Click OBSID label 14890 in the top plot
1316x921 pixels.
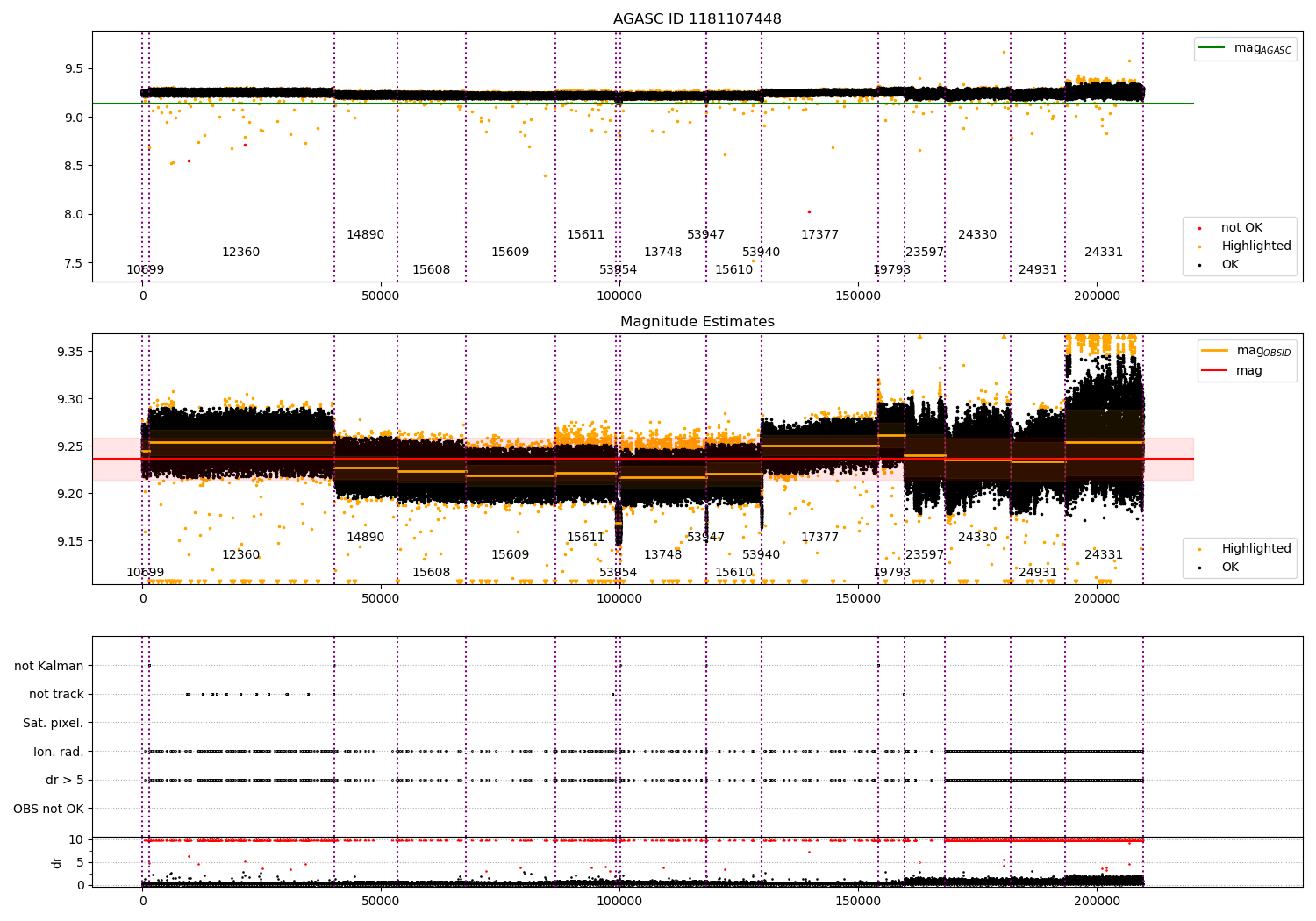tap(365, 235)
